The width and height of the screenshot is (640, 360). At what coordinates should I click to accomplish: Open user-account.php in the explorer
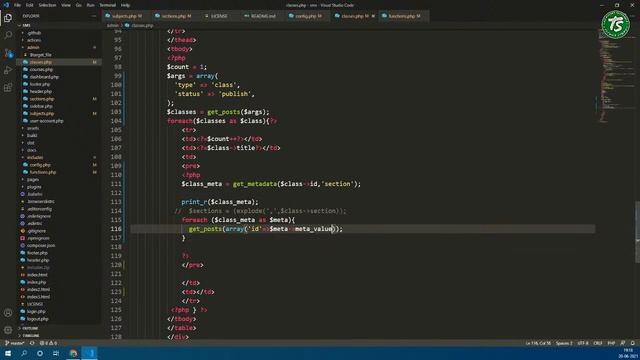pyautogui.click(x=46, y=121)
